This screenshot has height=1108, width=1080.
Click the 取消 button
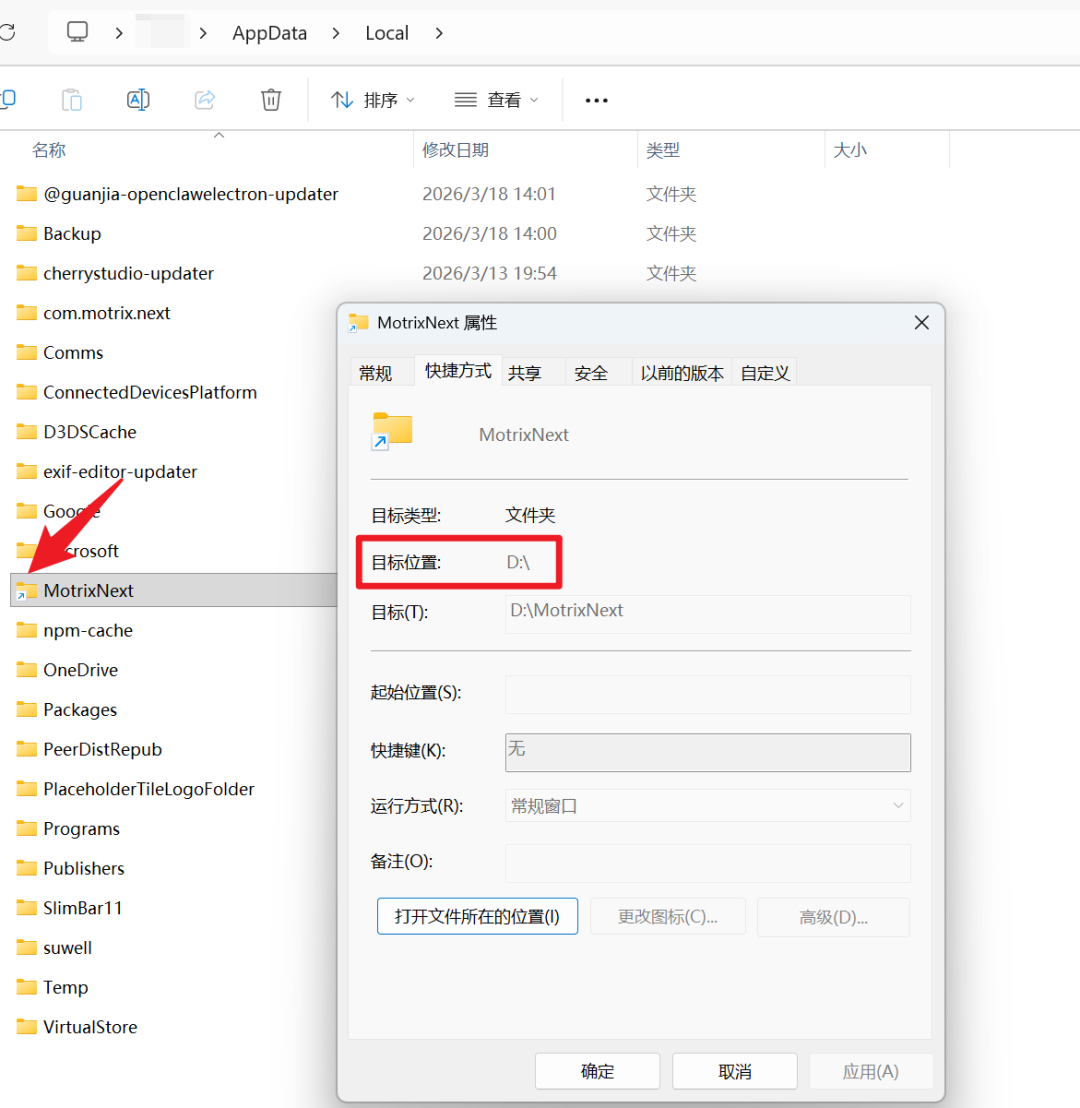(x=734, y=1070)
